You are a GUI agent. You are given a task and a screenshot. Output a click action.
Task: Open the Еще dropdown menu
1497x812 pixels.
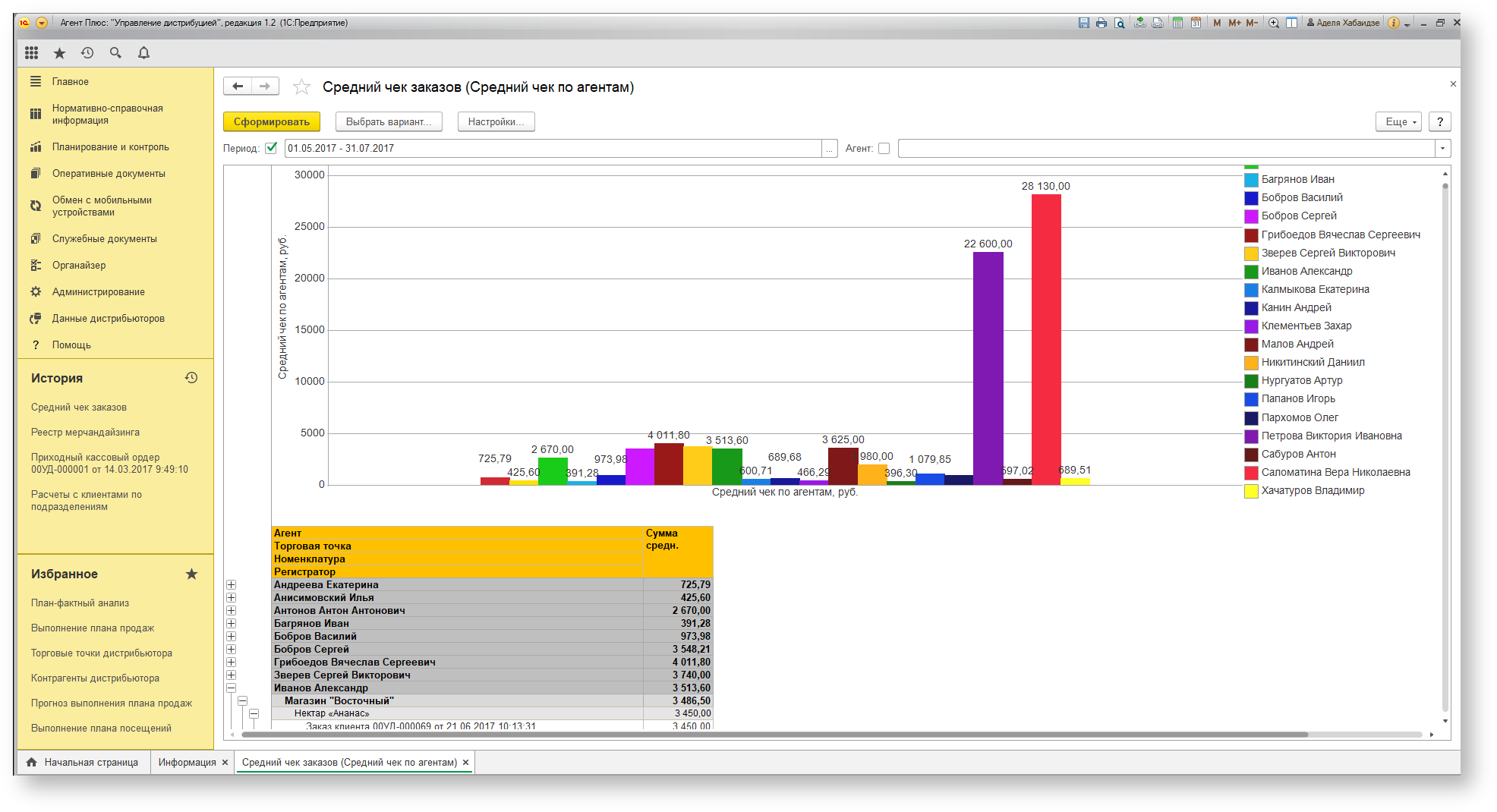1398,121
